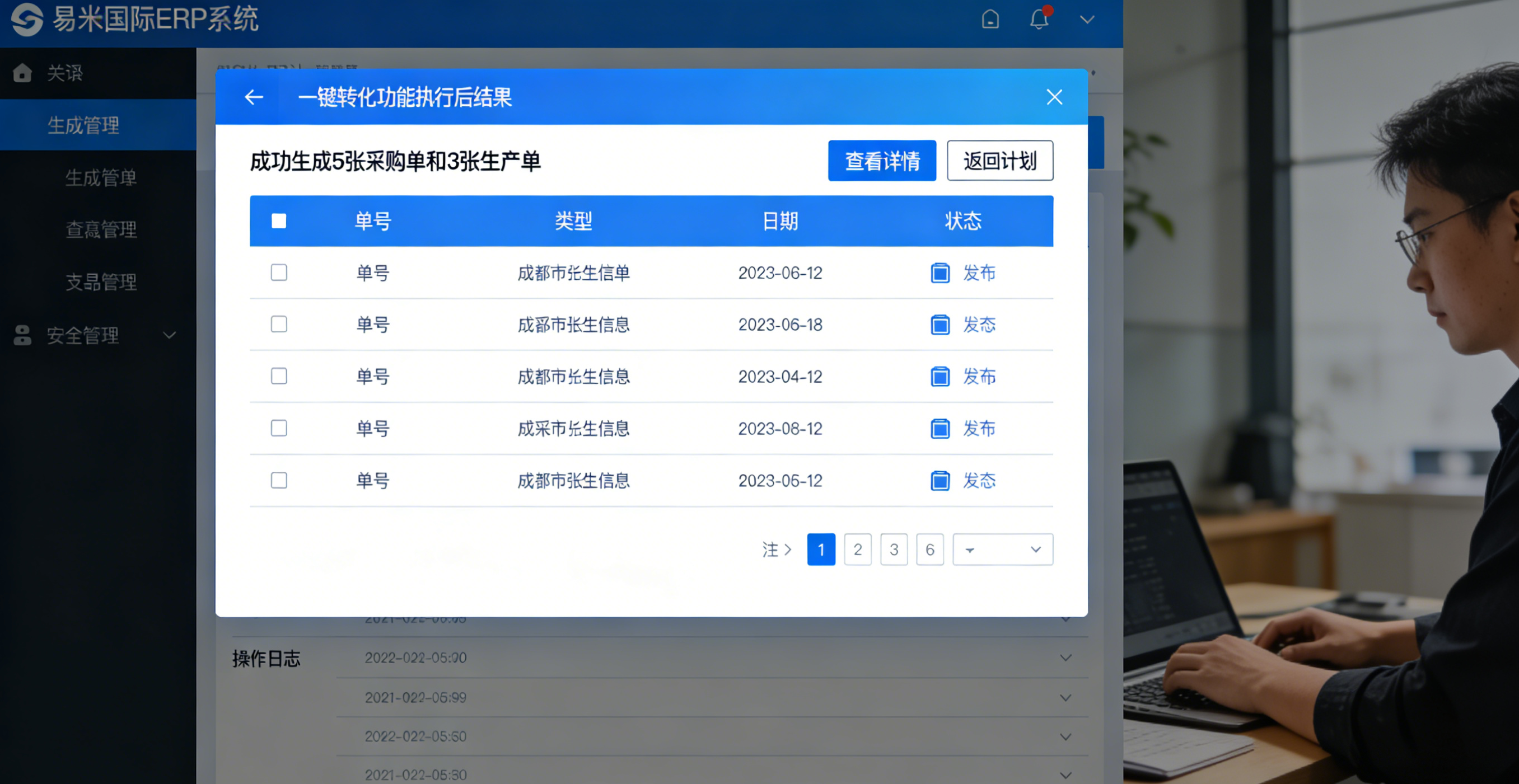
Task: Click the ERP system logo icon
Action: (x=27, y=20)
